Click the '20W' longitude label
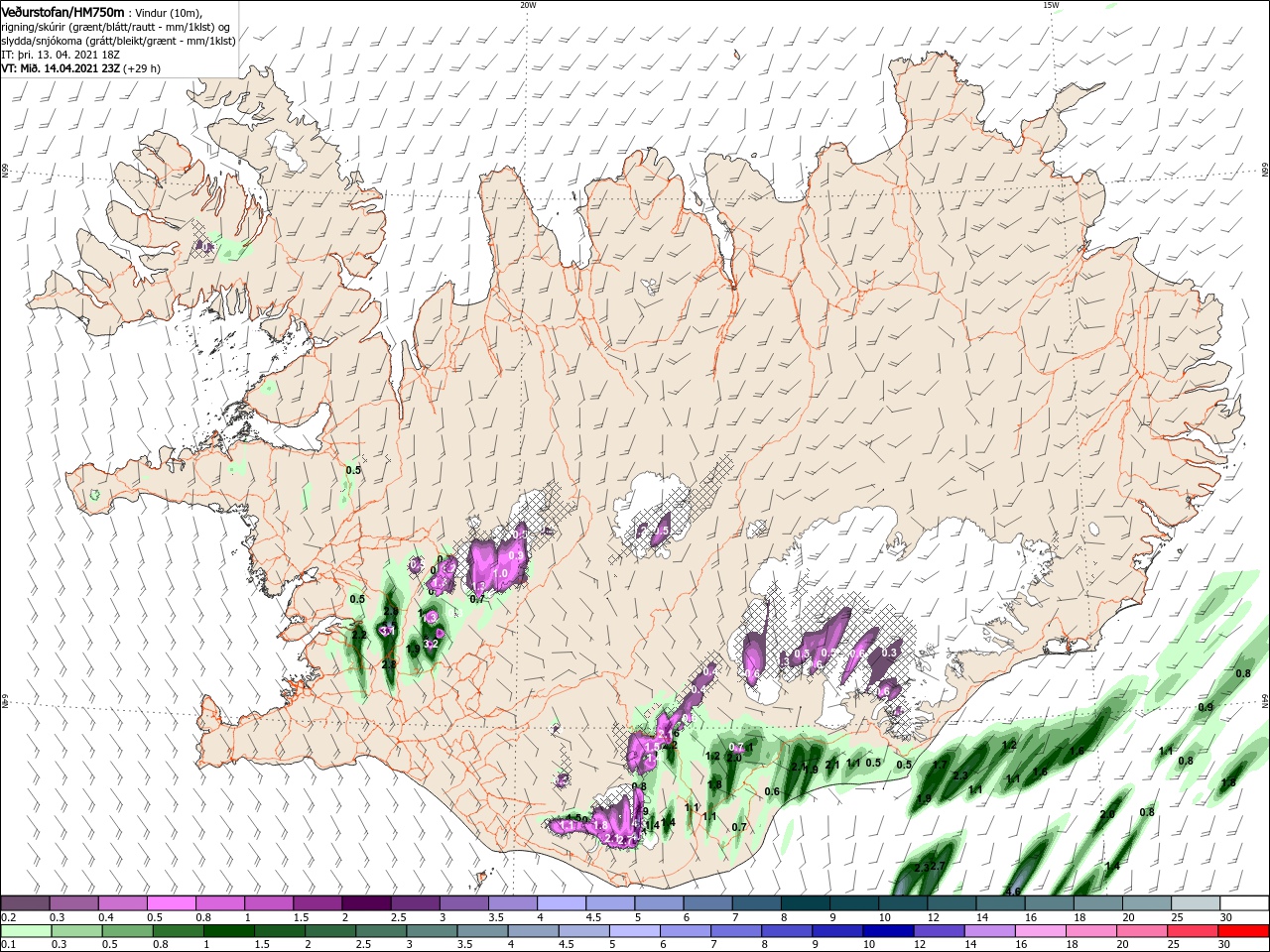The width and height of the screenshot is (1270, 952). (x=528, y=5)
